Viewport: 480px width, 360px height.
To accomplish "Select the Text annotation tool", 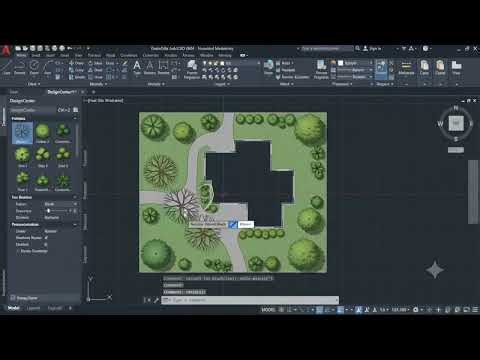I will (137, 67).
